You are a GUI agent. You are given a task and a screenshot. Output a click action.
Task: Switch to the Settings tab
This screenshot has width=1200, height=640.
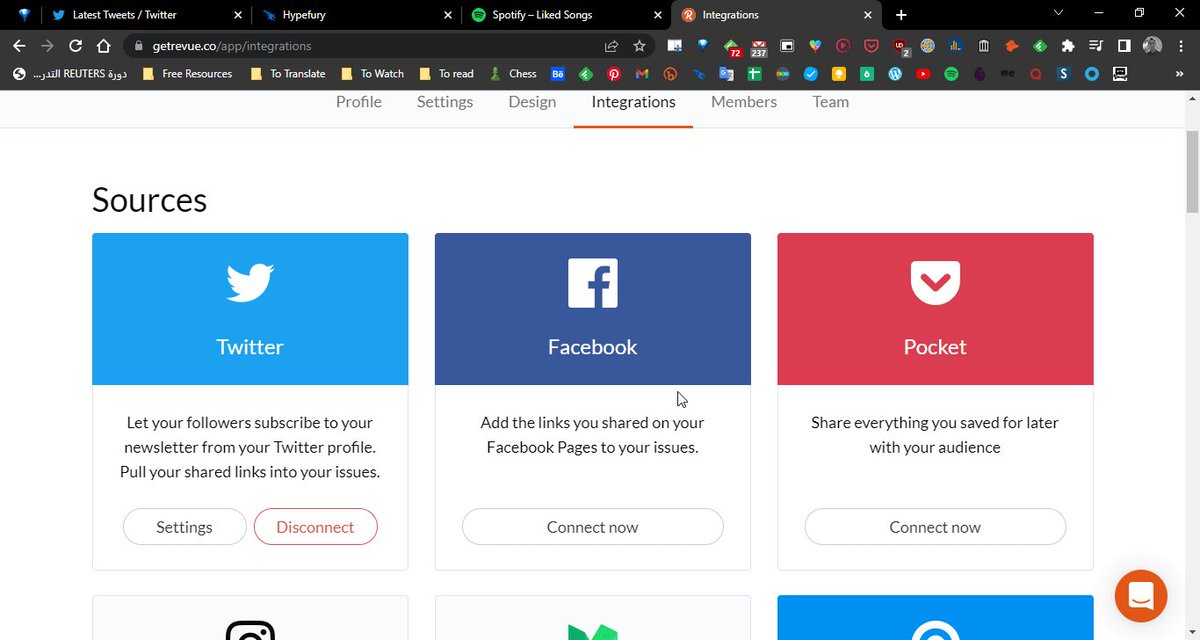445,102
